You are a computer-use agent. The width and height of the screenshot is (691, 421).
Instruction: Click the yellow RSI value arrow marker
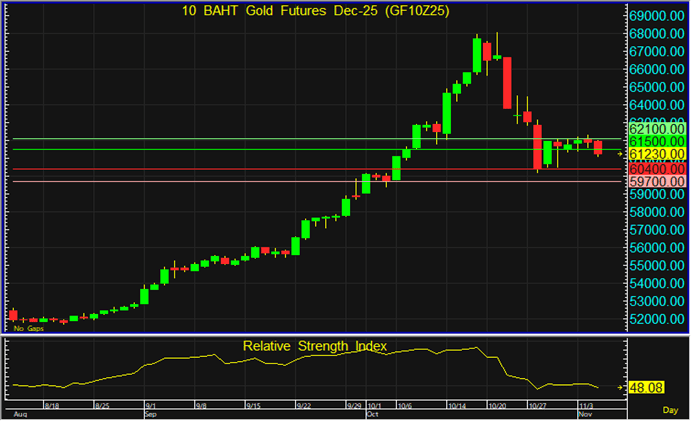pos(620,387)
